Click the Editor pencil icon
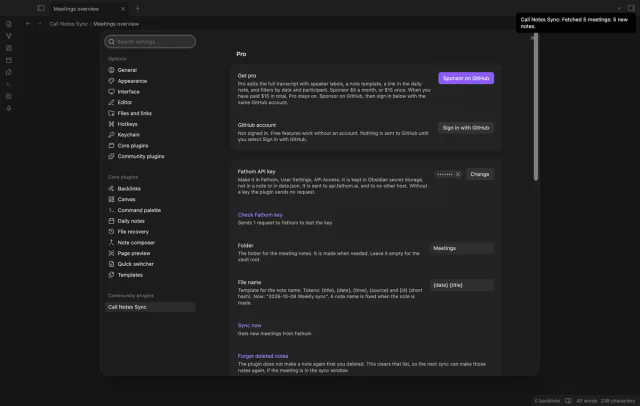 [x=111, y=102]
